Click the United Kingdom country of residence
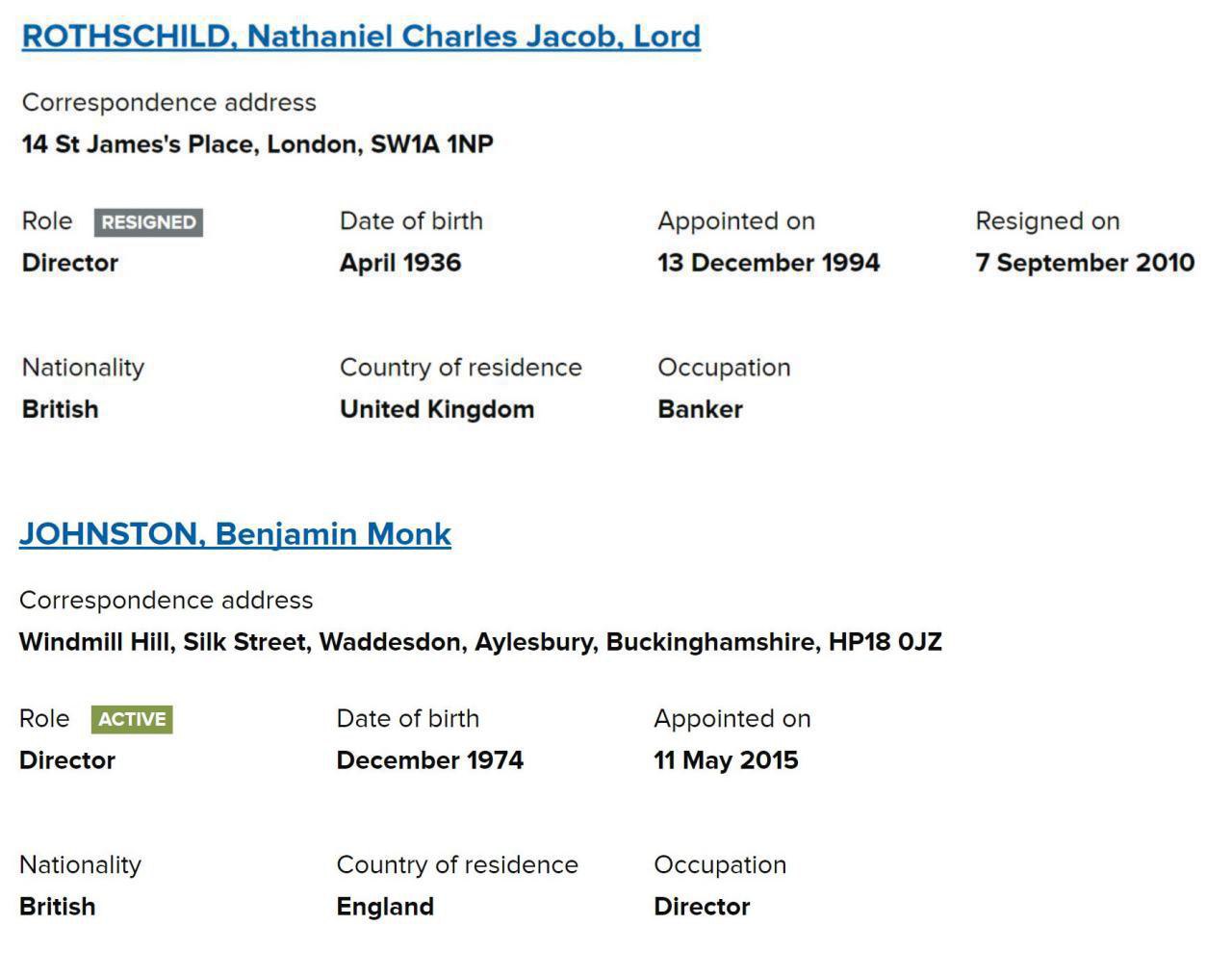This screenshot has height=977, width=1232. point(437,409)
